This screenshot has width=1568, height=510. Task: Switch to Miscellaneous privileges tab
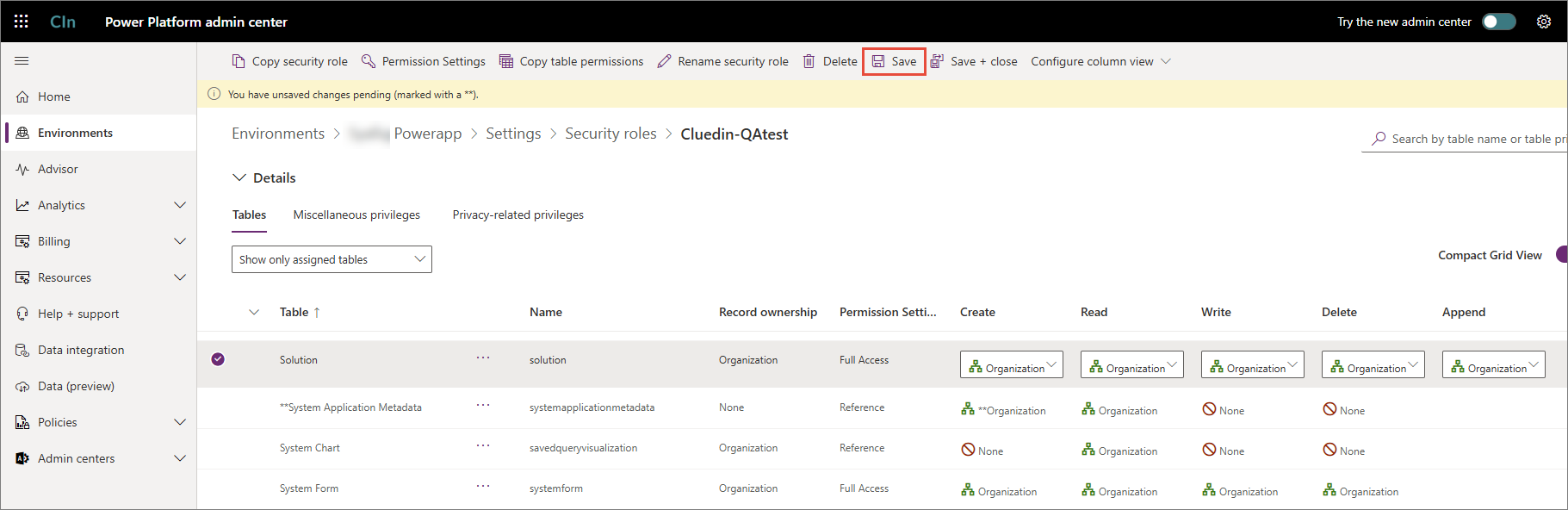(356, 215)
